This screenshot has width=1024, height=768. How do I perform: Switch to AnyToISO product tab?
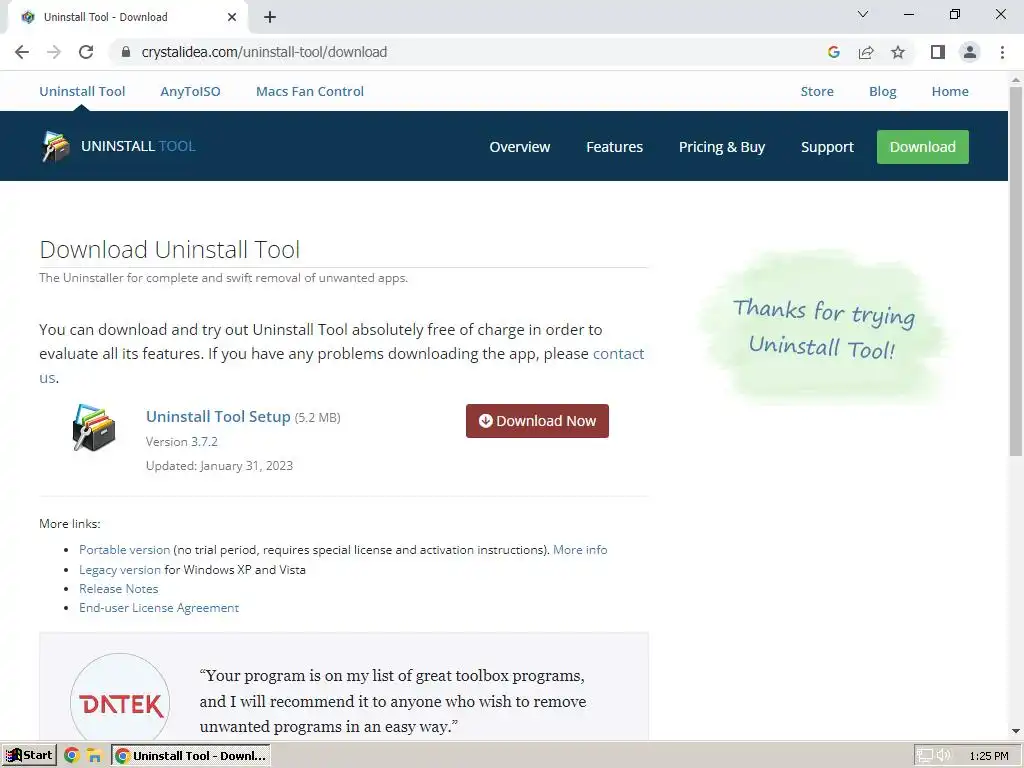[191, 91]
